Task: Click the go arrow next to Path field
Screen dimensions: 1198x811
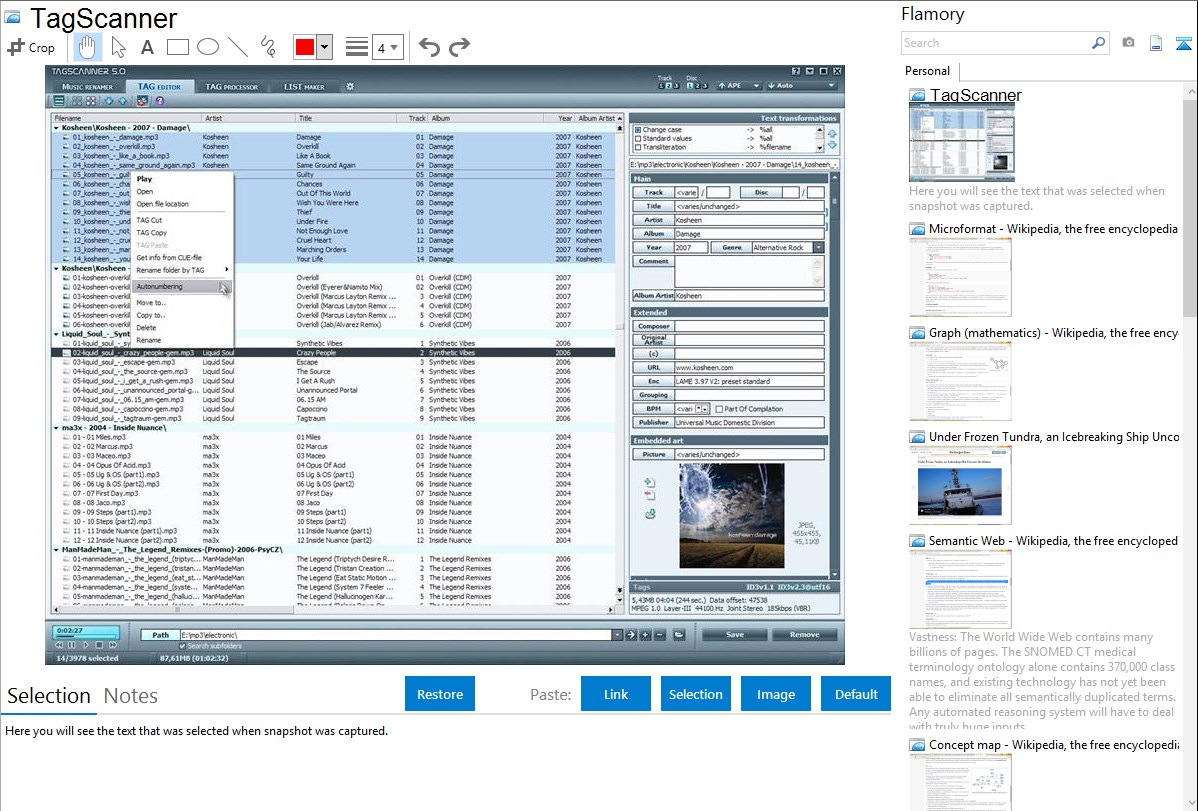Action: click(630, 634)
